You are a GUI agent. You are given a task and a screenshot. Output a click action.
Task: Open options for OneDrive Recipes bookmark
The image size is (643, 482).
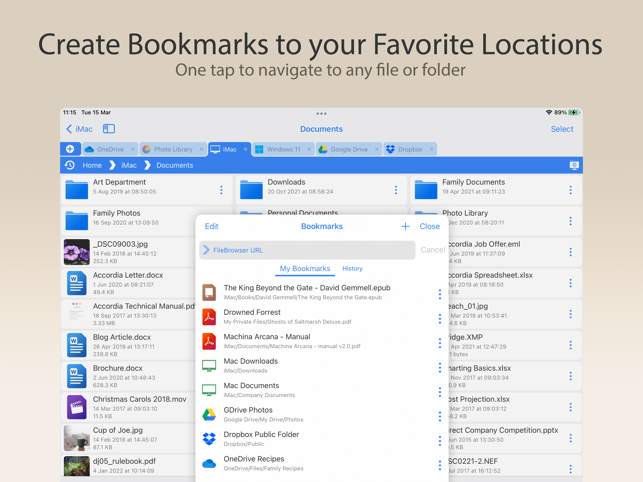[440, 465]
